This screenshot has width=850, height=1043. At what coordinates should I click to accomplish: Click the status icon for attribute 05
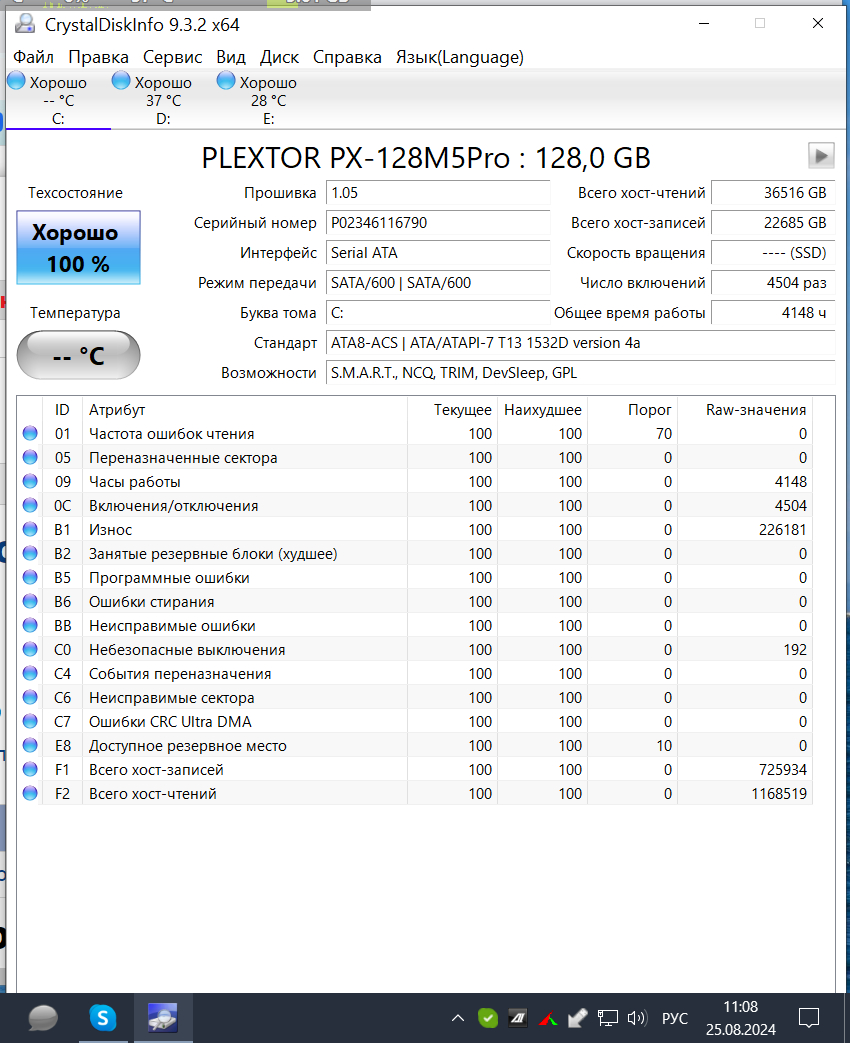pos(30,457)
